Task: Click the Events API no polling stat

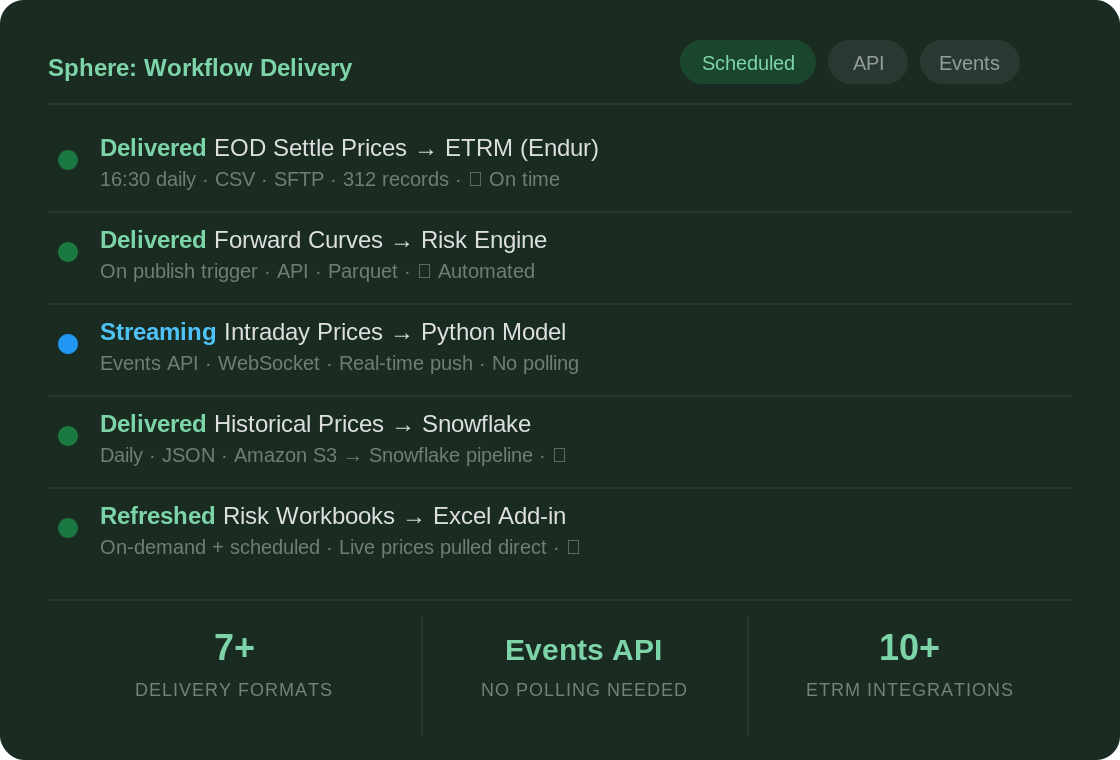Action: click(x=584, y=665)
